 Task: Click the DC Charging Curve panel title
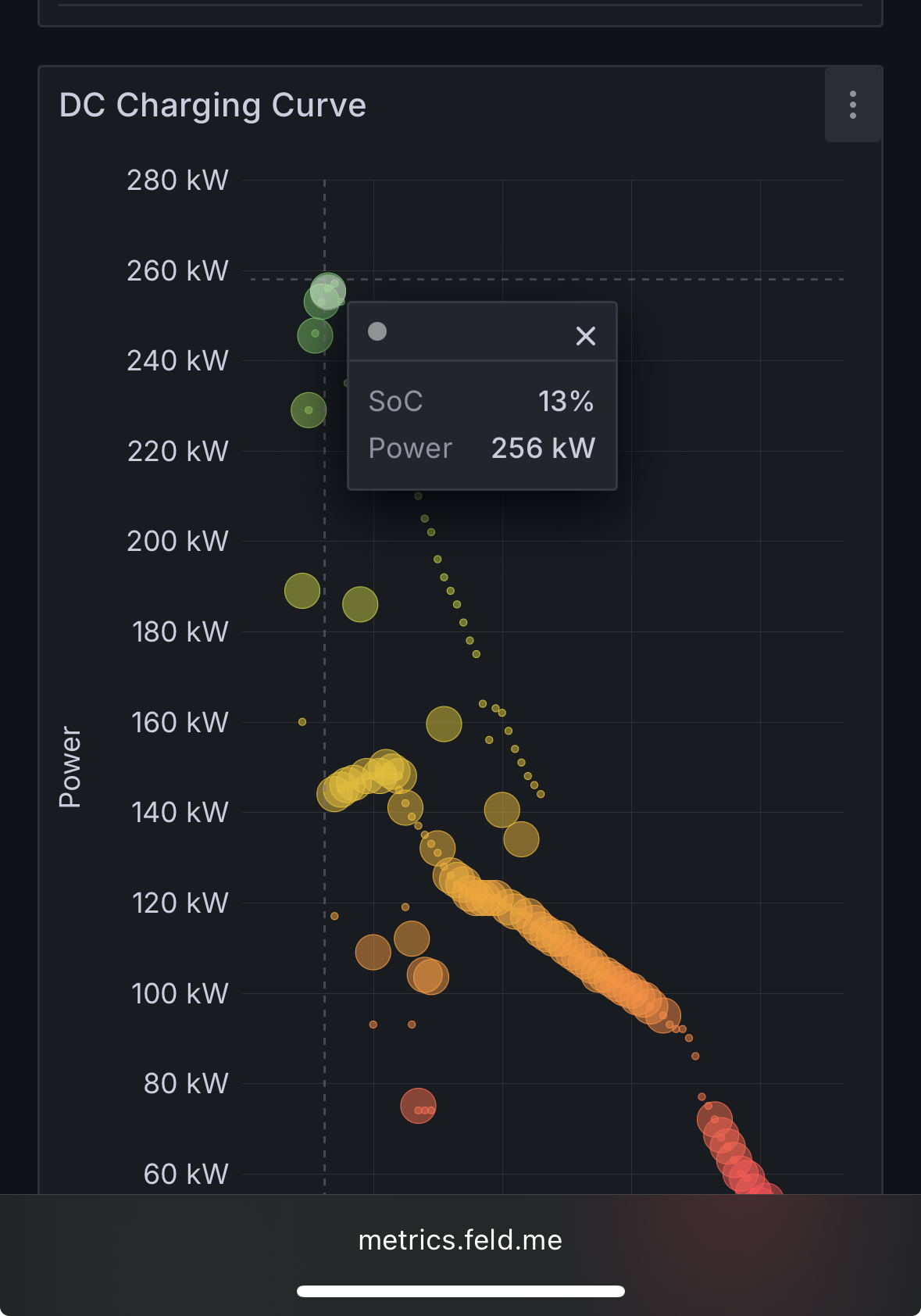coord(212,105)
